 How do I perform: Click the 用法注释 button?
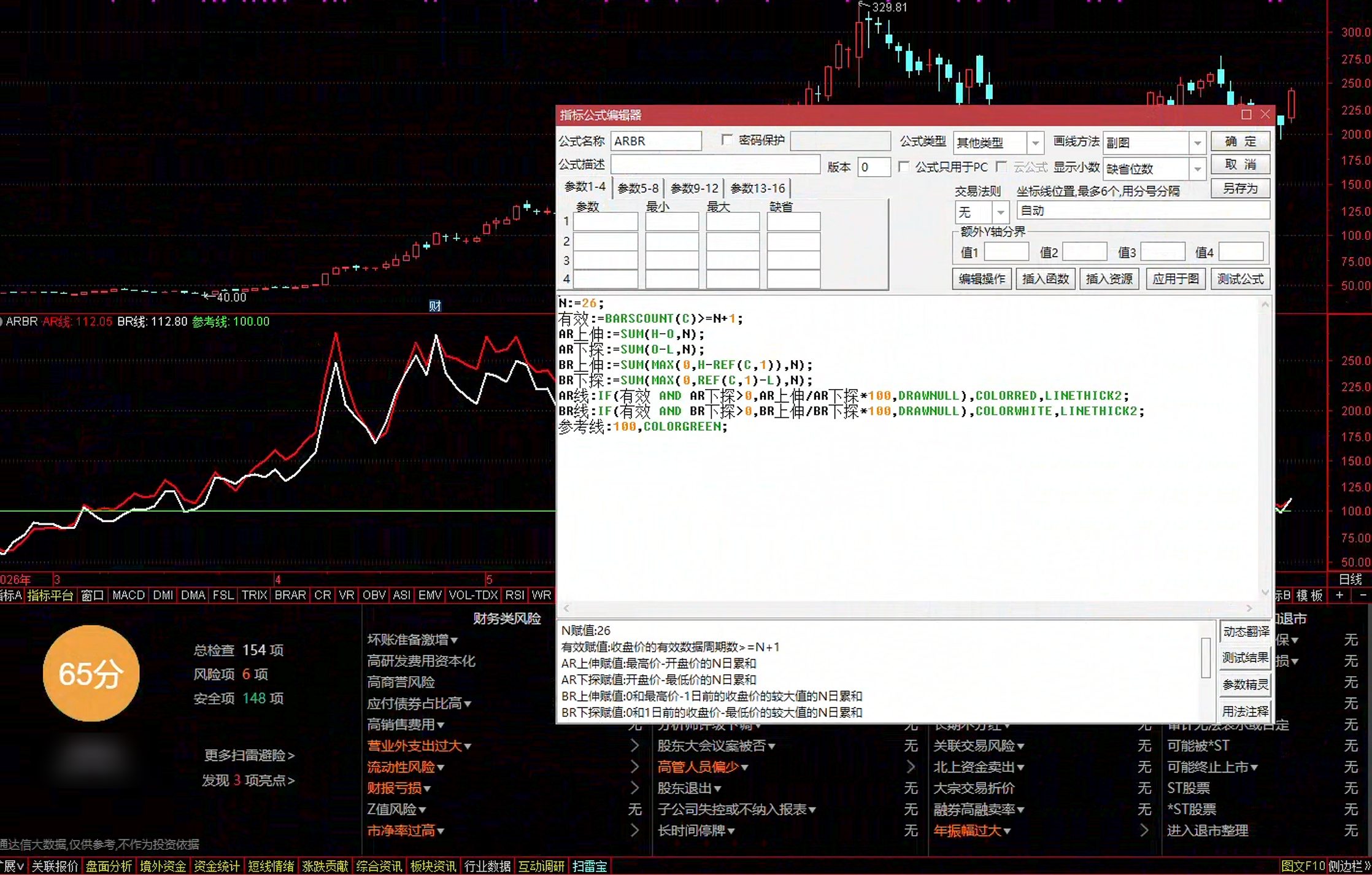click(x=1245, y=711)
